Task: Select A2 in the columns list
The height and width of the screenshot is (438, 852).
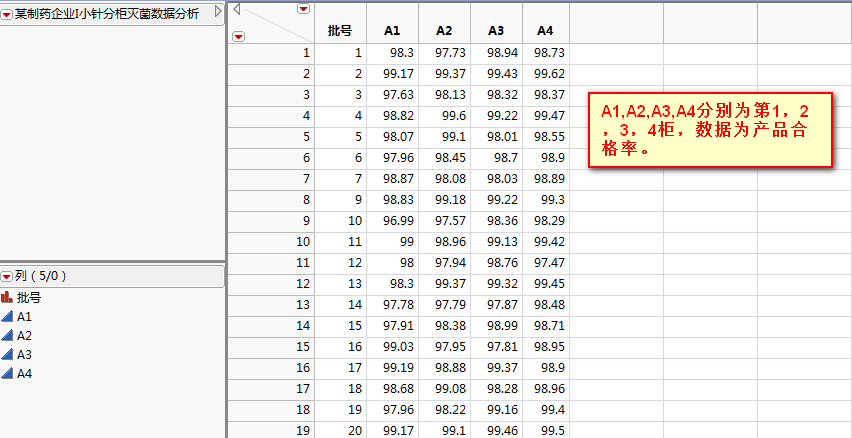Action: 25,336
